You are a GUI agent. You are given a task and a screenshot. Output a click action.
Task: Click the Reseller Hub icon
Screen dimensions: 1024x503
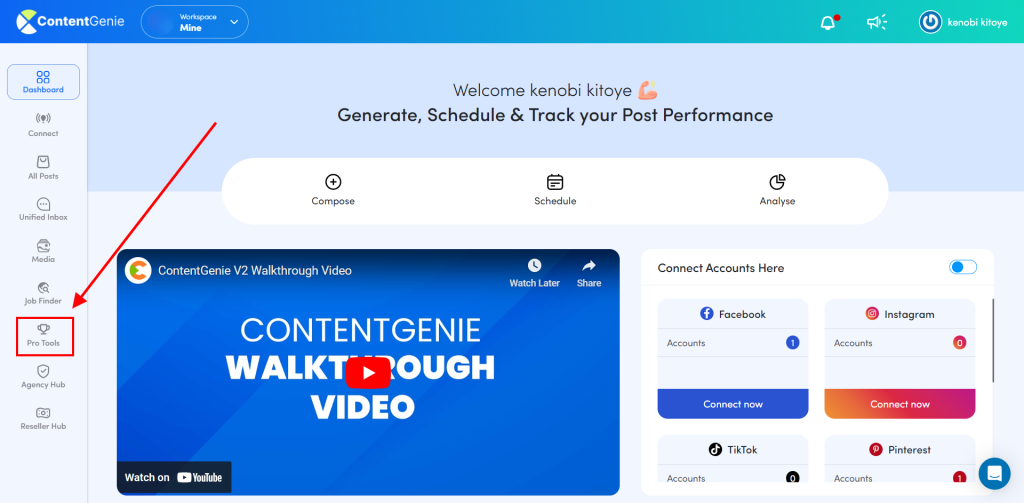43,413
